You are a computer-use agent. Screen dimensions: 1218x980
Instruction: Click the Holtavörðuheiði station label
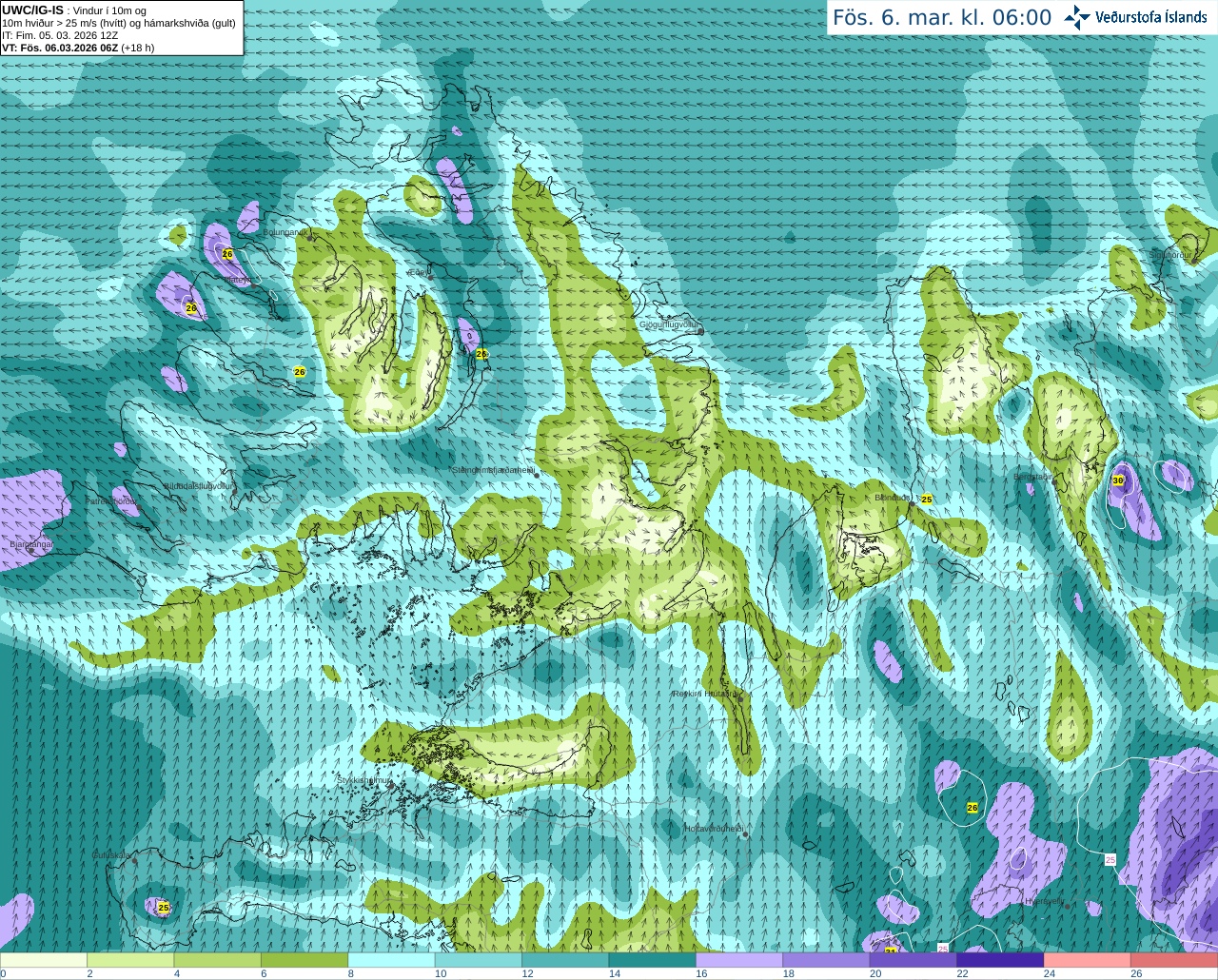tap(714, 829)
